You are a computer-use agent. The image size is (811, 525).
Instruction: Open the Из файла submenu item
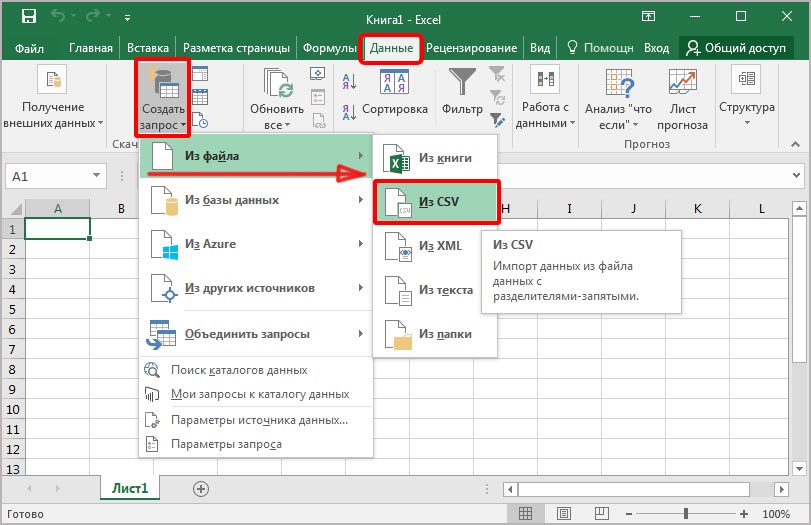[x=256, y=156]
